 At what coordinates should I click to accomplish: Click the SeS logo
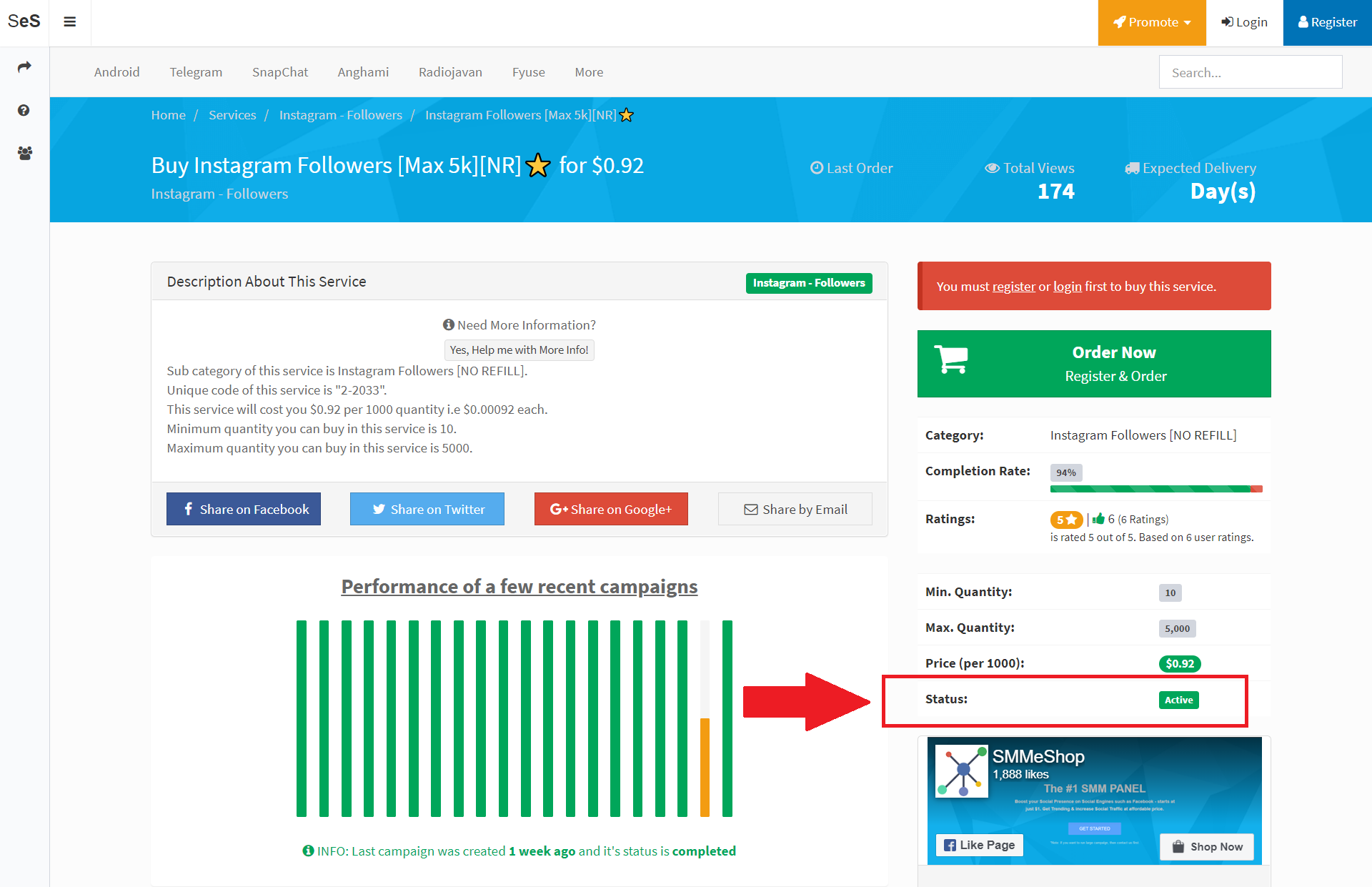[x=24, y=21]
